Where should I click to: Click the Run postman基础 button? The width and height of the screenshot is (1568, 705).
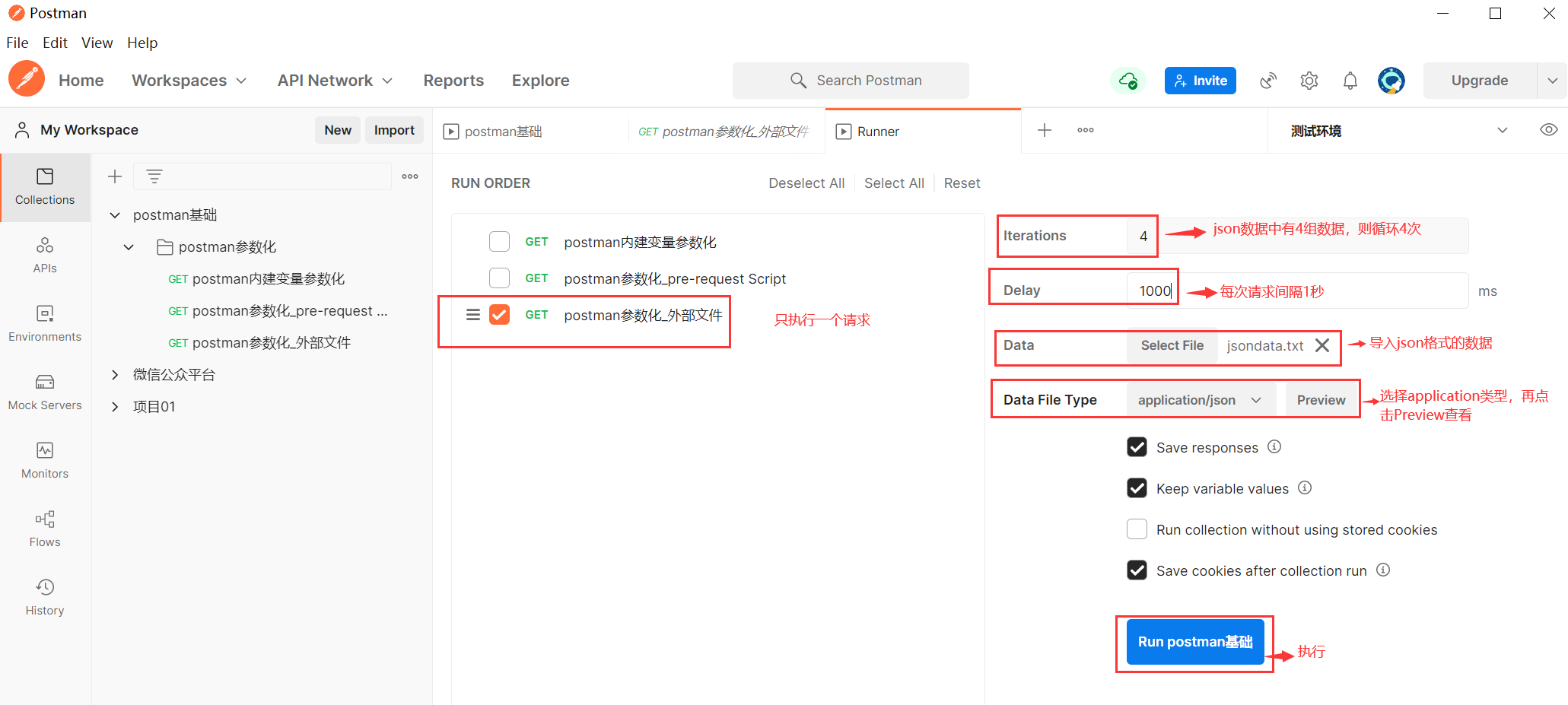(1194, 642)
